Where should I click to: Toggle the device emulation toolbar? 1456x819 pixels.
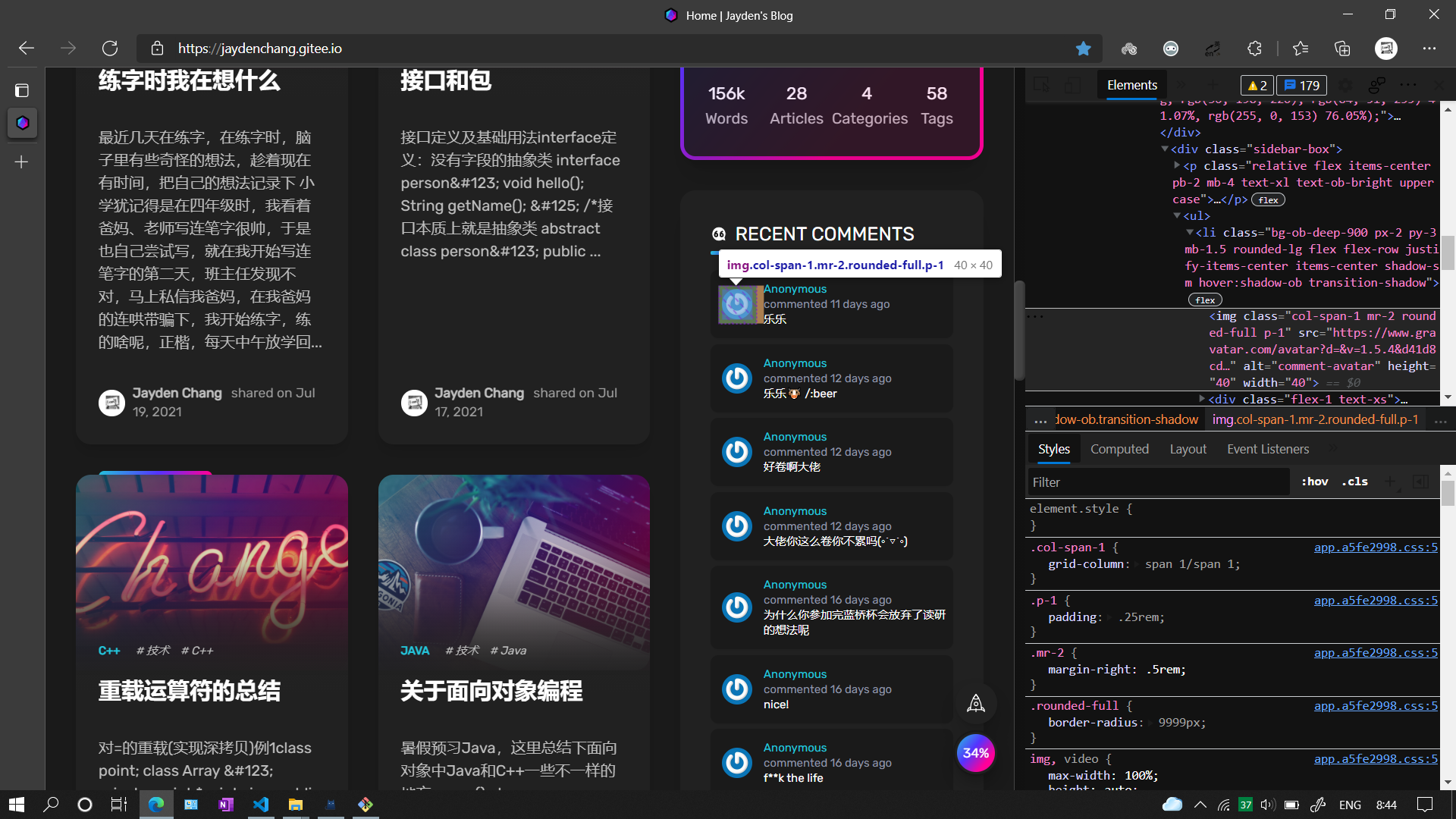tap(1073, 85)
